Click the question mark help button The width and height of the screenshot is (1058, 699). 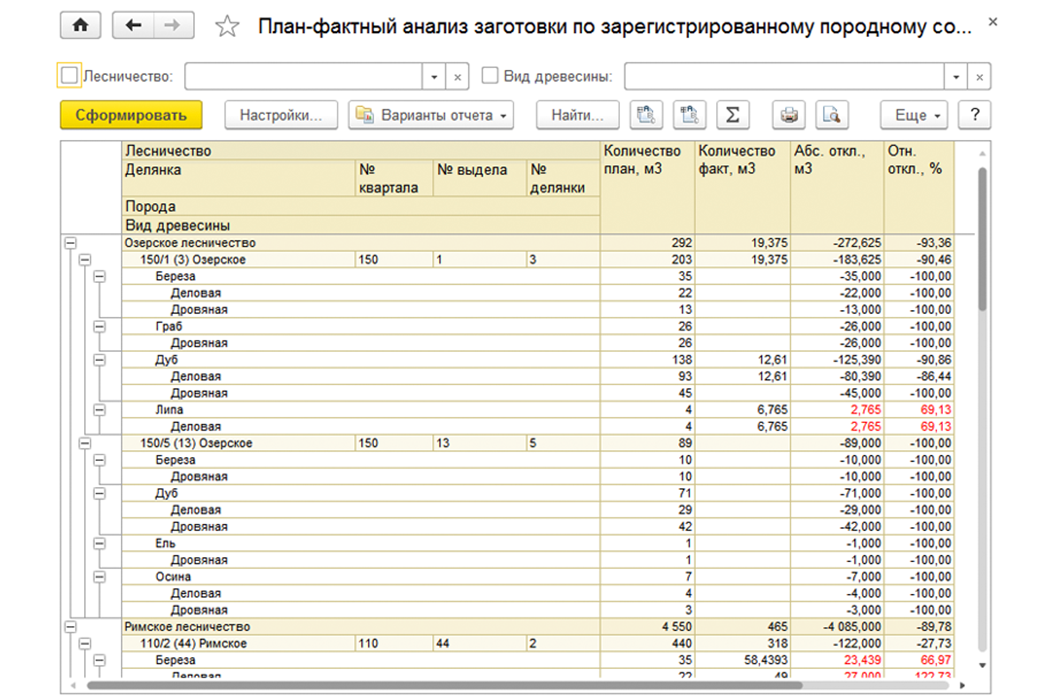tap(974, 115)
